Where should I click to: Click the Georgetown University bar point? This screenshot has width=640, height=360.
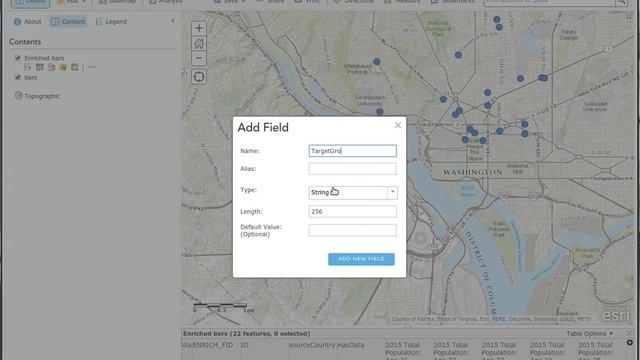[380, 111]
